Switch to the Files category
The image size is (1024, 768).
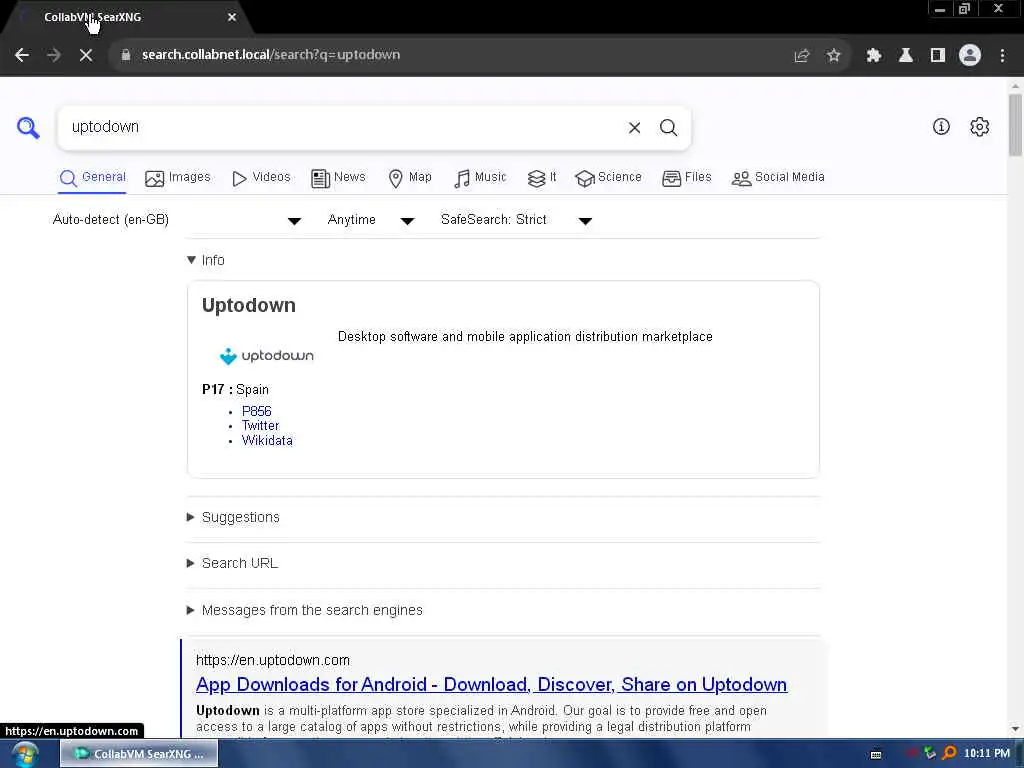(686, 178)
